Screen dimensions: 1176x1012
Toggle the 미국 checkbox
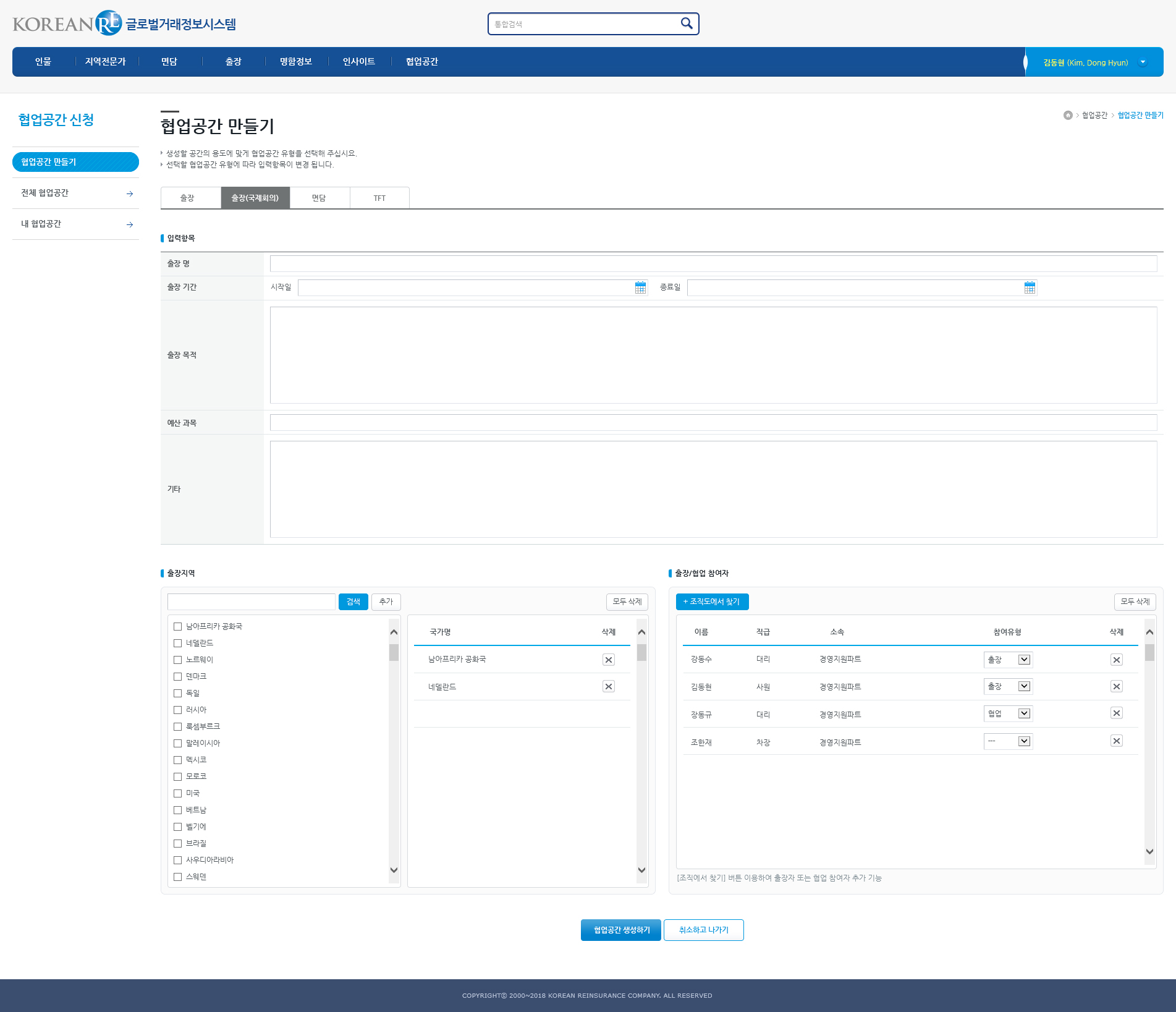click(x=178, y=794)
